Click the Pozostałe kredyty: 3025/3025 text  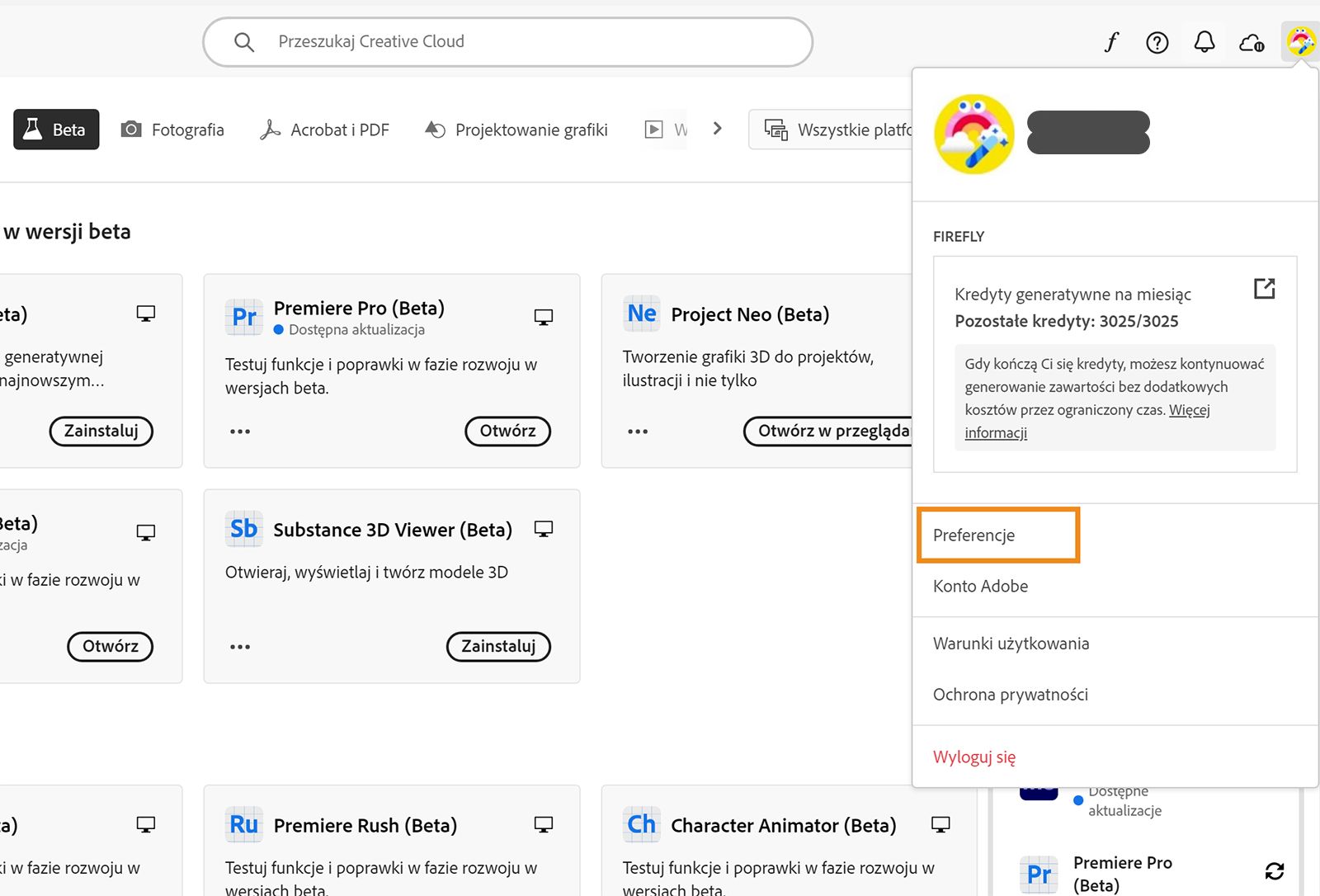(x=1067, y=321)
